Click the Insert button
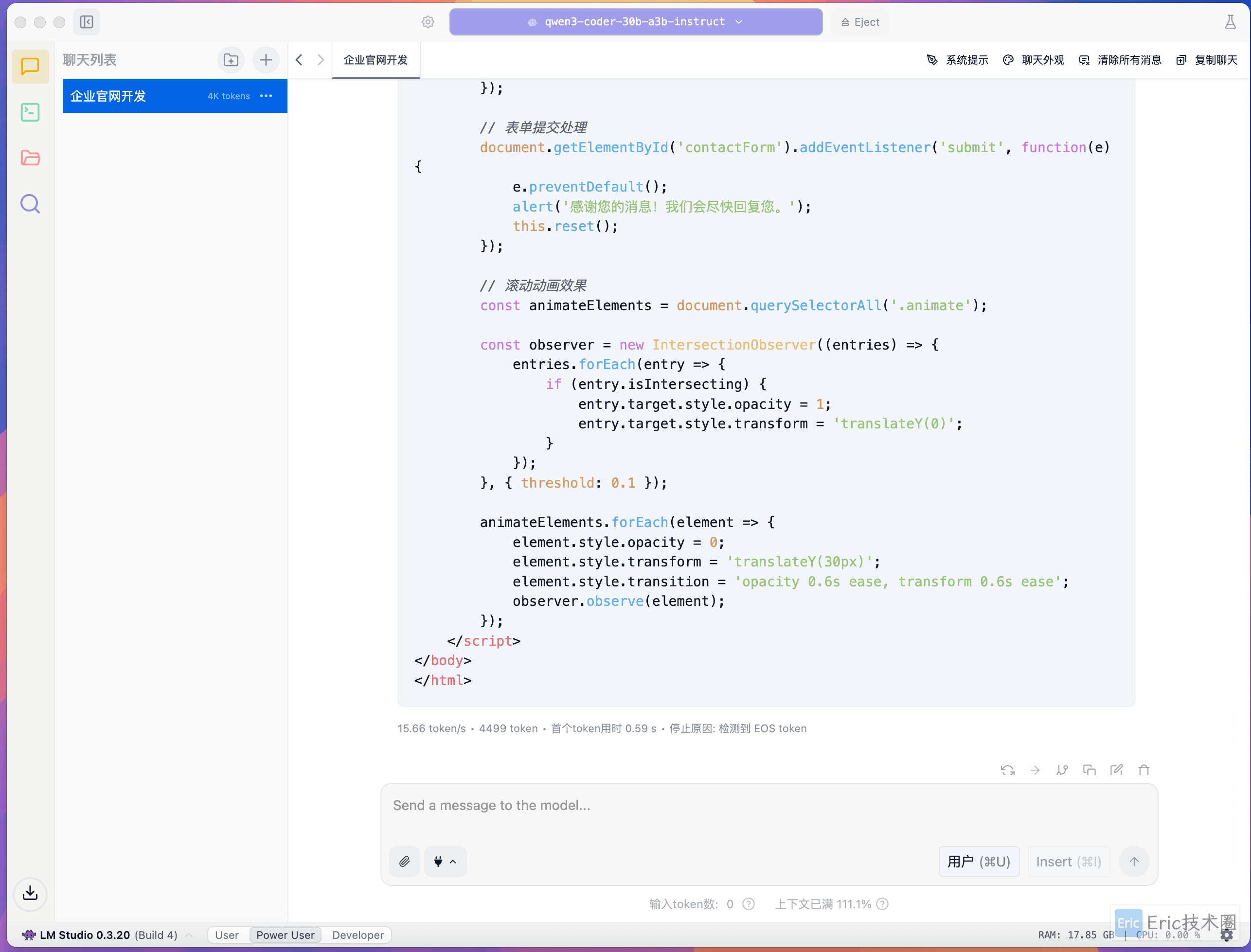This screenshot has width=1251, height=952. click(x=1069, y=862)
